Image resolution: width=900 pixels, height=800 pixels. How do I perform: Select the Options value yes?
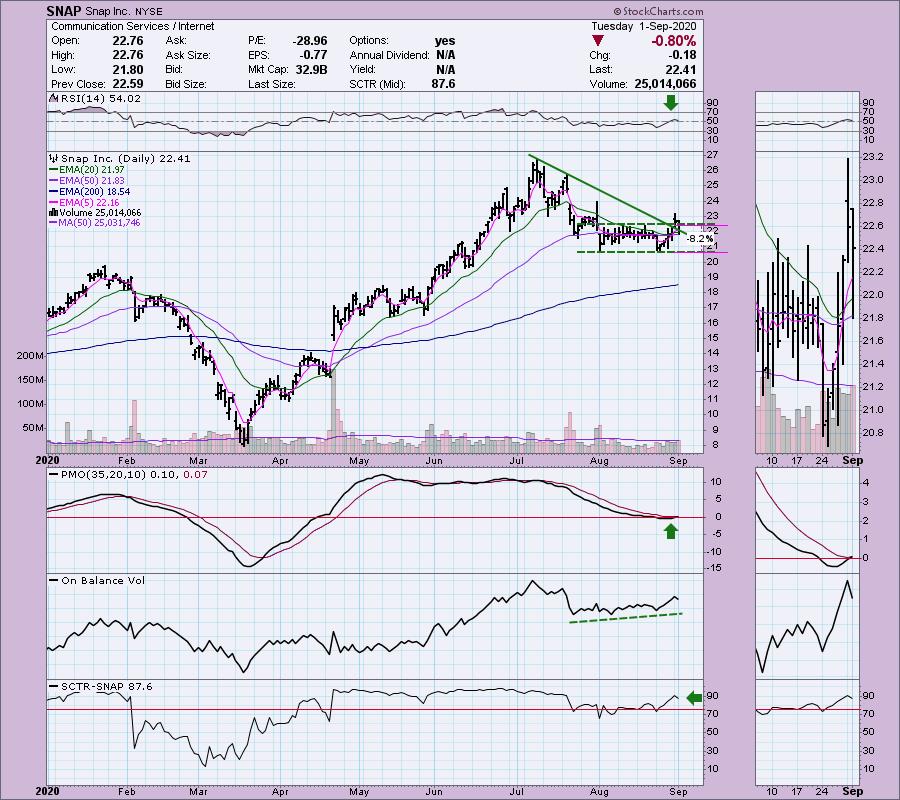tap(445, 41)
